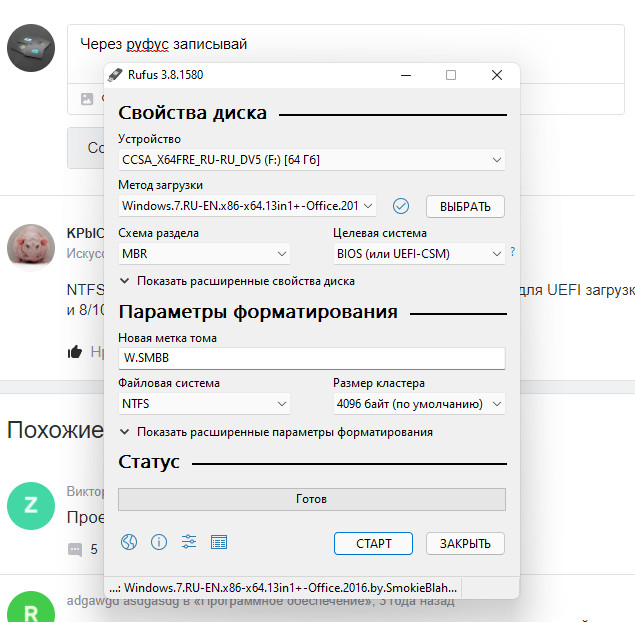Viewport: 635px width, 622px height.
Task: Click the comment text field "Через руфус записывай"
Action: [345, 54]
